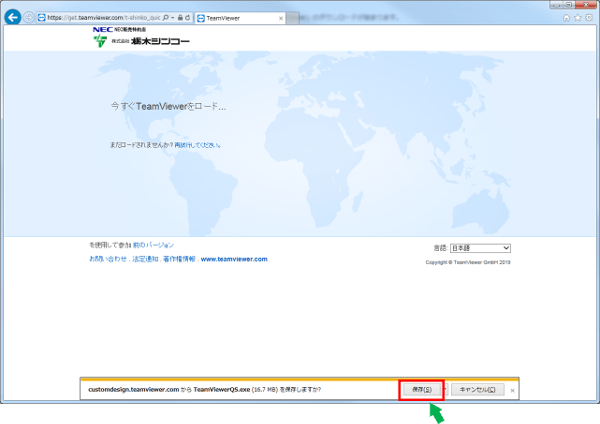
Task: Dismiss the download notification bar with X
Action: (x=512, y=390)
